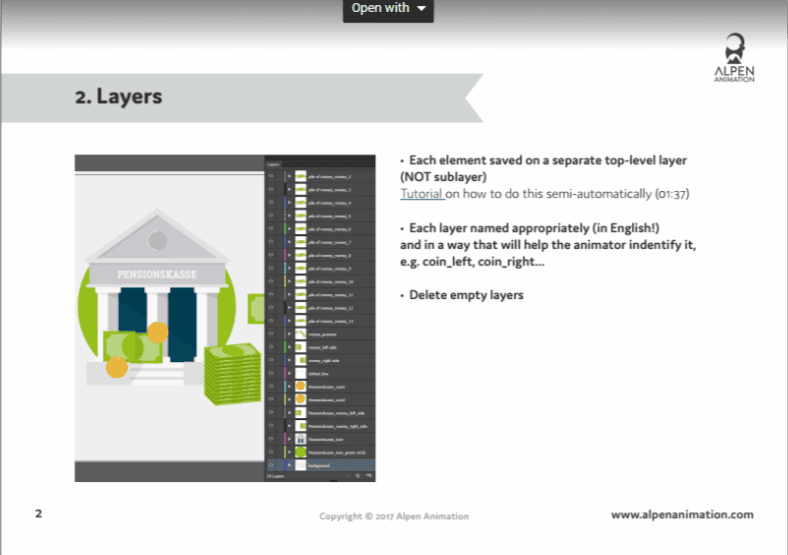Click the Alpen Animation logo
Image resolution: width=788 pixels, height=555 pixels.
tap(735, 60)
